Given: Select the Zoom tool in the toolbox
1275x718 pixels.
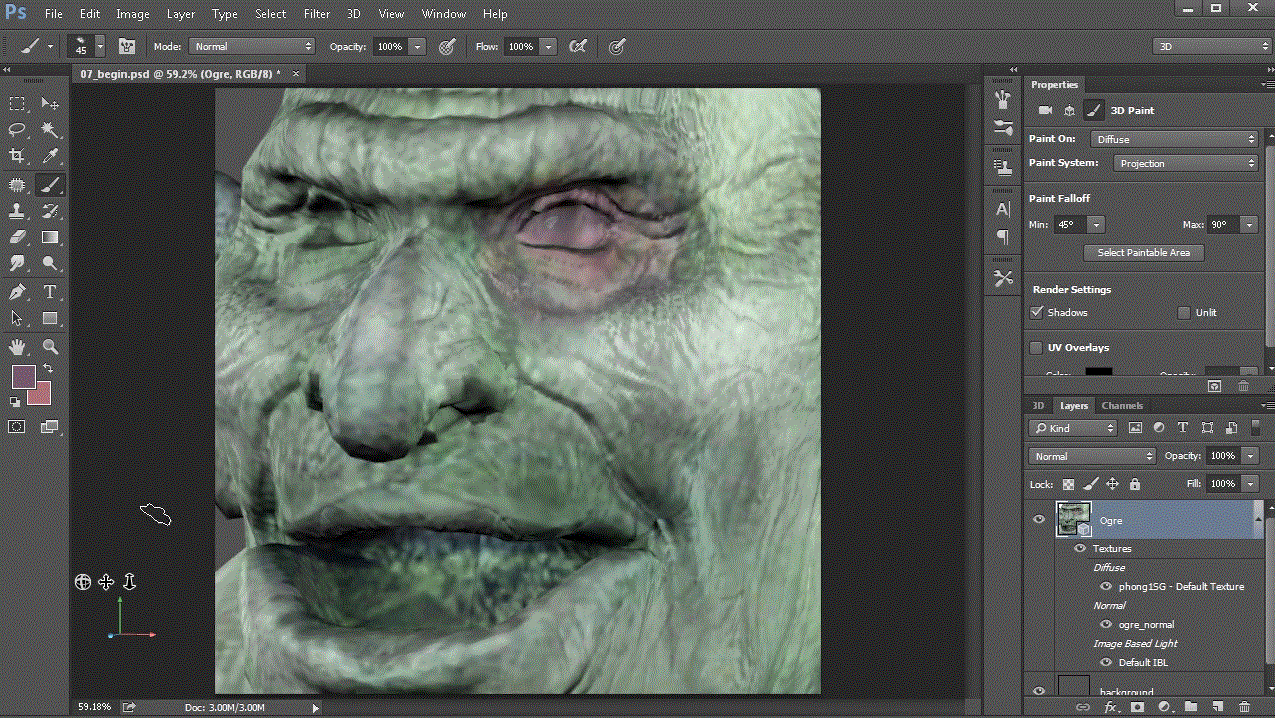Looking at the screenshot, I should pos(50,347).
